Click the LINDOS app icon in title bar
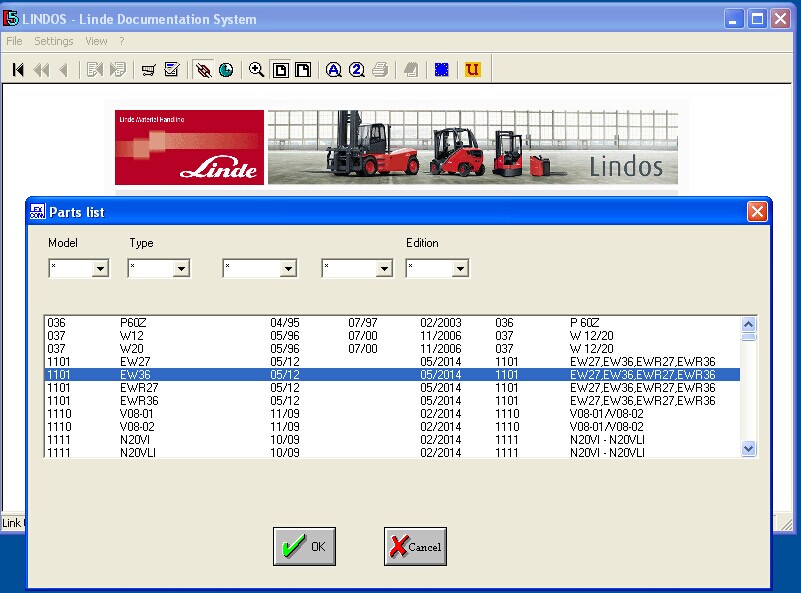This screenshot has width=801, height=593. pos(11,19)
